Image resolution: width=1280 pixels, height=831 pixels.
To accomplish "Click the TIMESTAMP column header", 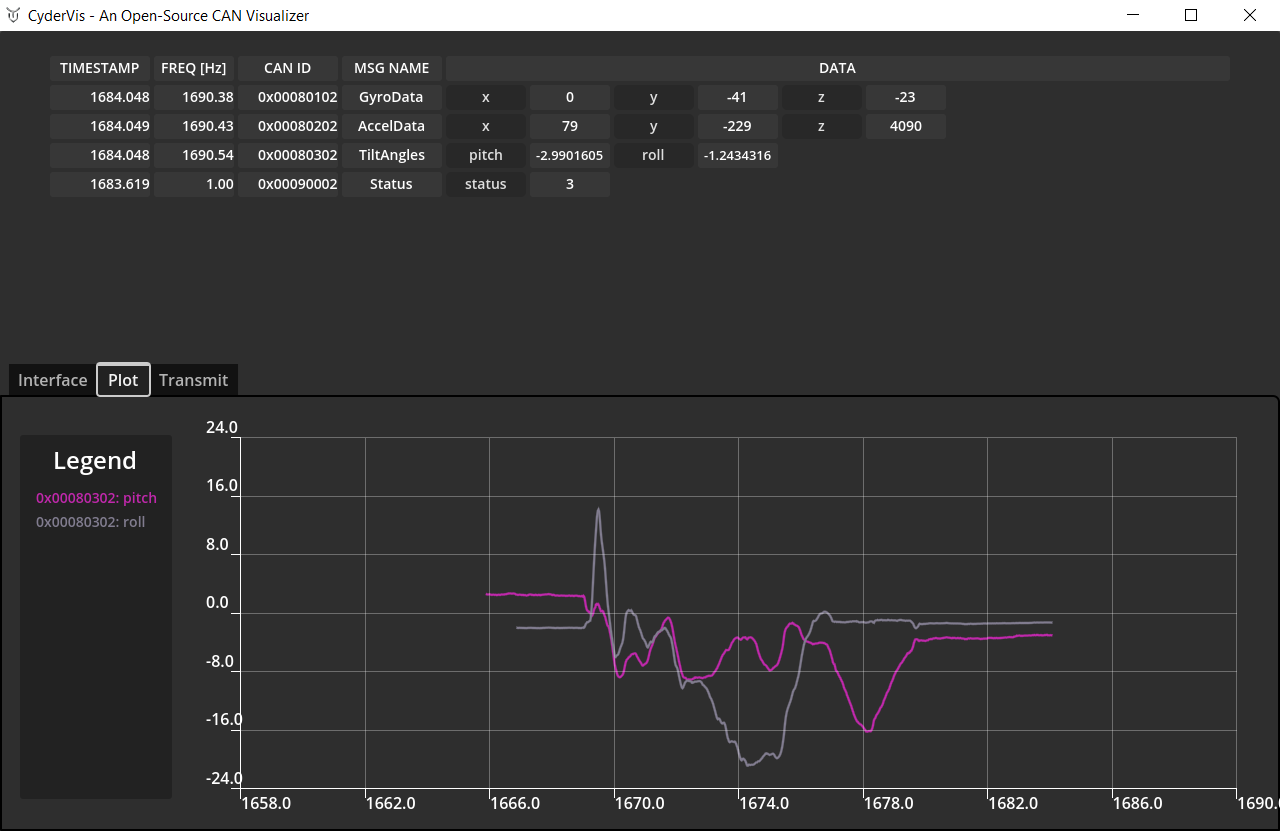I will (100, 68).
